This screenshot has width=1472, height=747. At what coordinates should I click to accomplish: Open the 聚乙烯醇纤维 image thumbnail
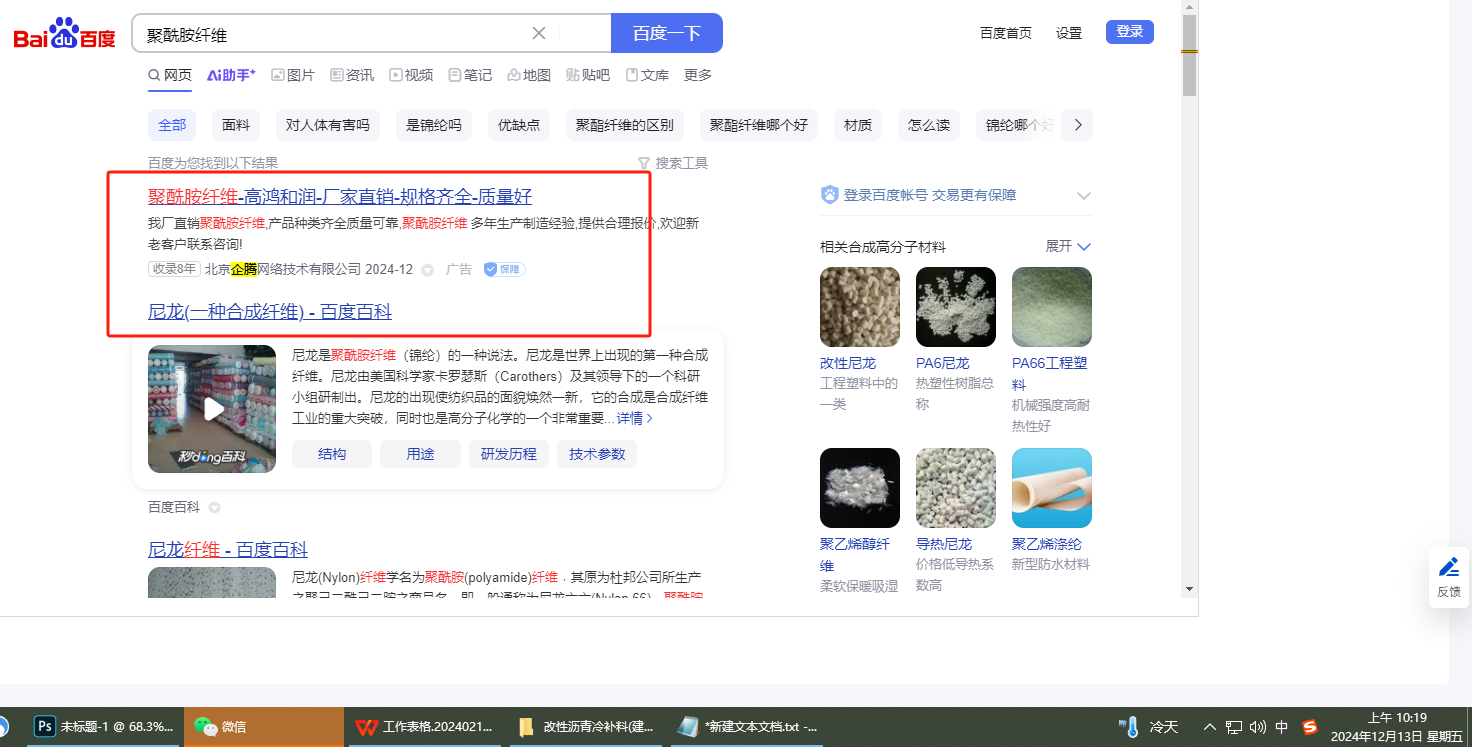pos(860,488)
